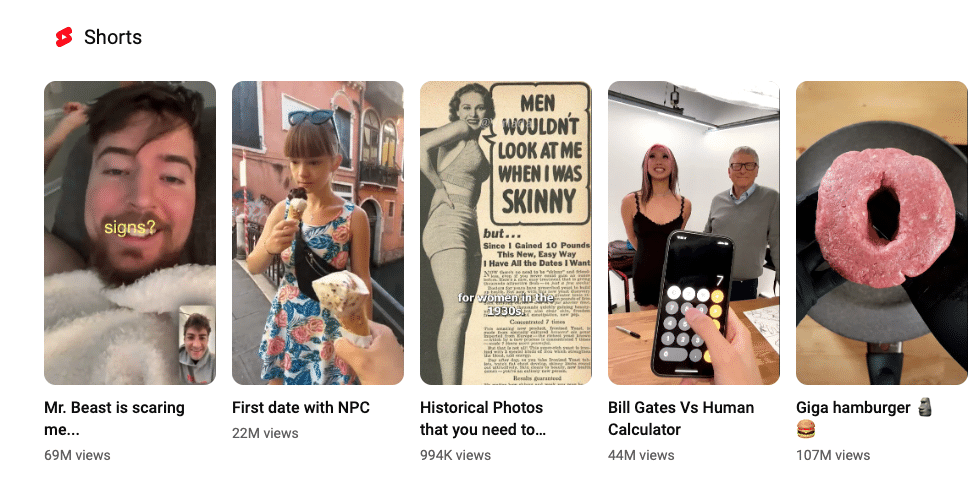Click the small FaceTime inset picture on the Mr. Beast thumbnail

(x=197, y=344)
